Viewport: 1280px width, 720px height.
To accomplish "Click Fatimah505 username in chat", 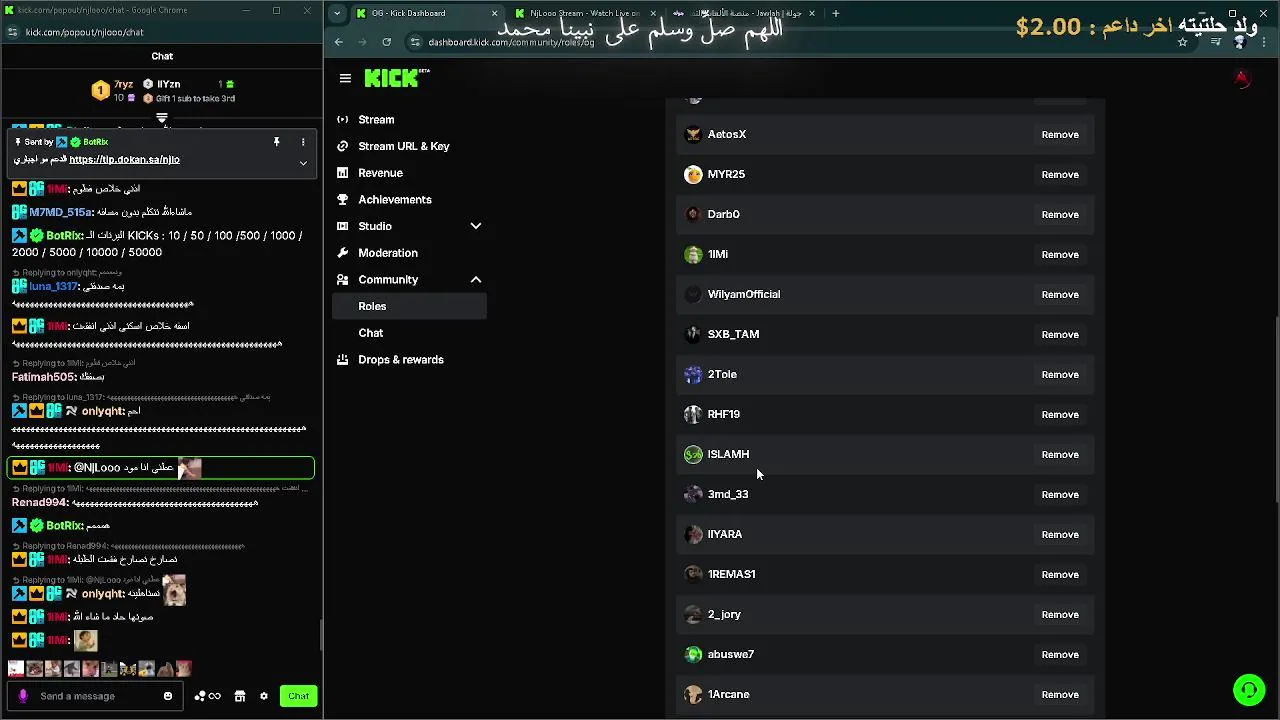I will point(43,377).
